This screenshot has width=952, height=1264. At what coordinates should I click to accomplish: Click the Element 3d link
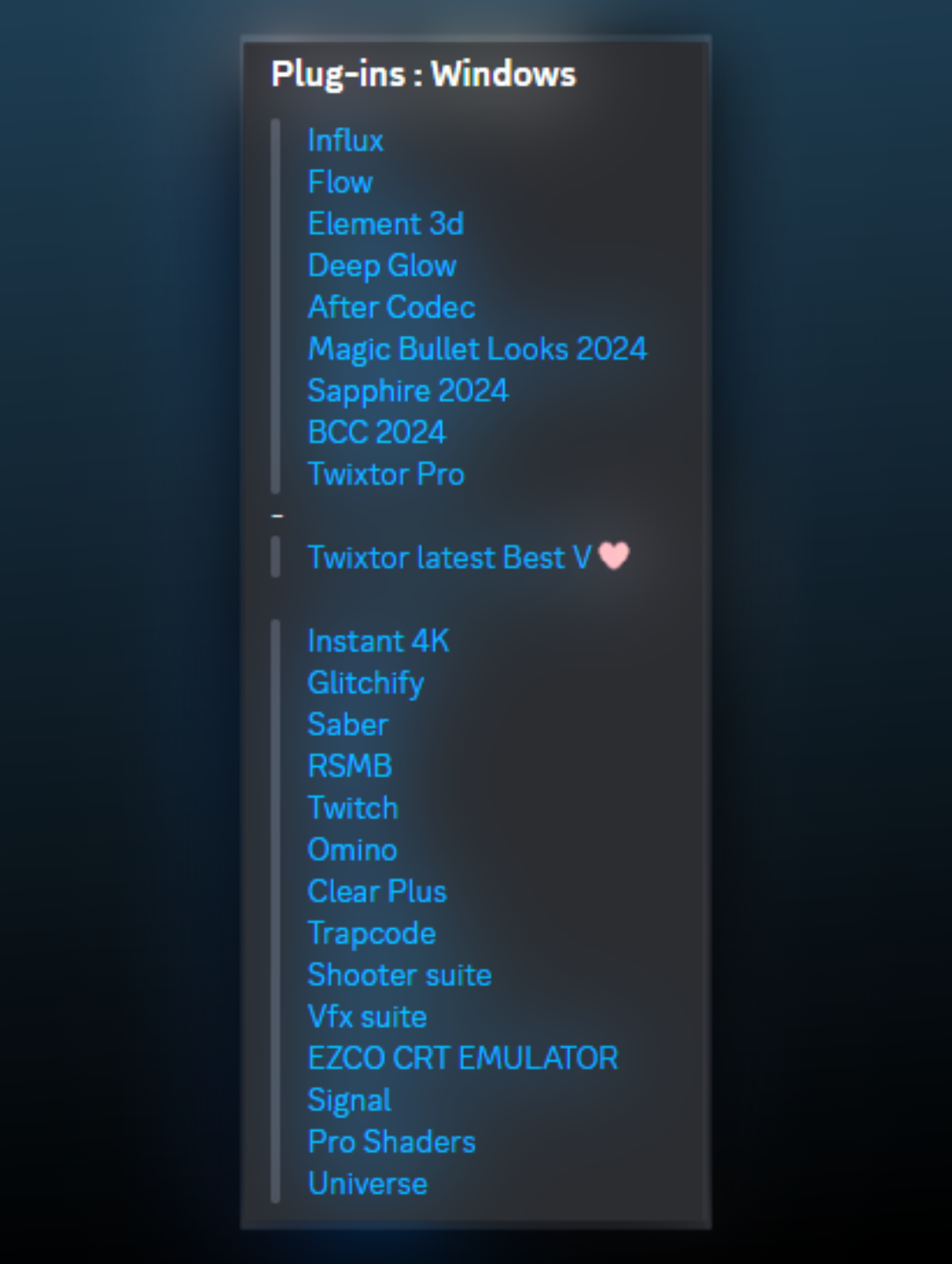coord(385,224)
